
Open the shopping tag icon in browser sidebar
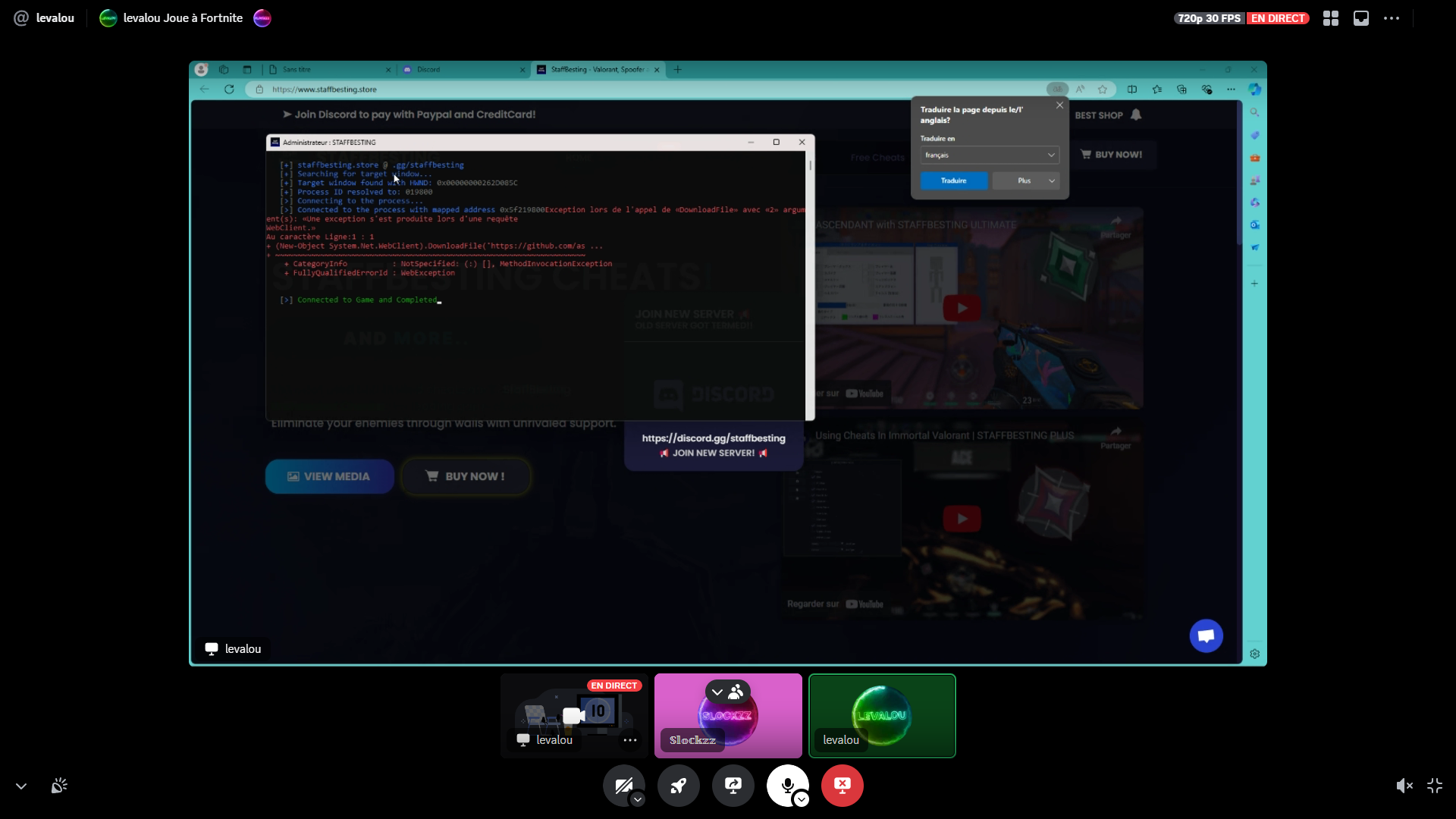pyautogui.click(x=1255, y=135)
